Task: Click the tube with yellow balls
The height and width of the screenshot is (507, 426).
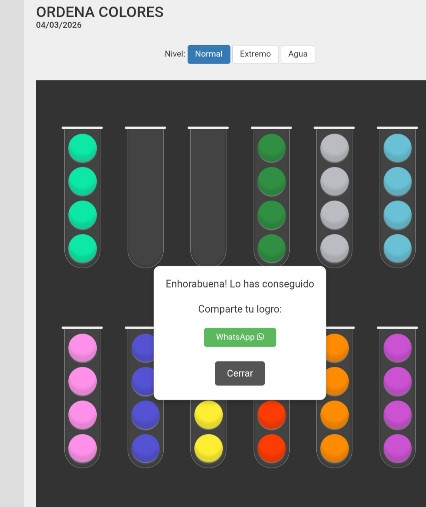Action: coord(208,433)
